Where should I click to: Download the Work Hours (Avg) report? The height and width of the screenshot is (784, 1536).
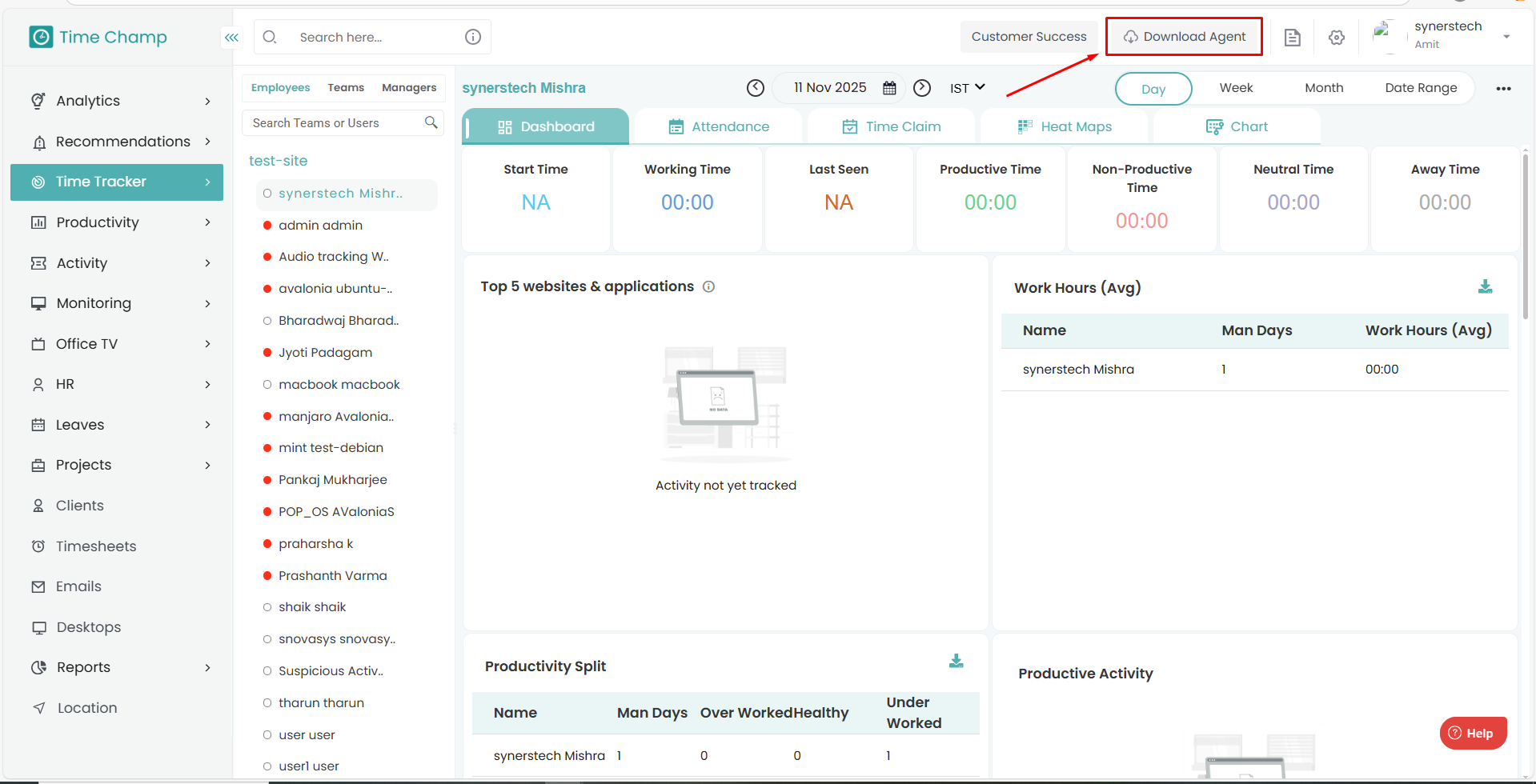pyautogui.click(x=1485, y=286)
